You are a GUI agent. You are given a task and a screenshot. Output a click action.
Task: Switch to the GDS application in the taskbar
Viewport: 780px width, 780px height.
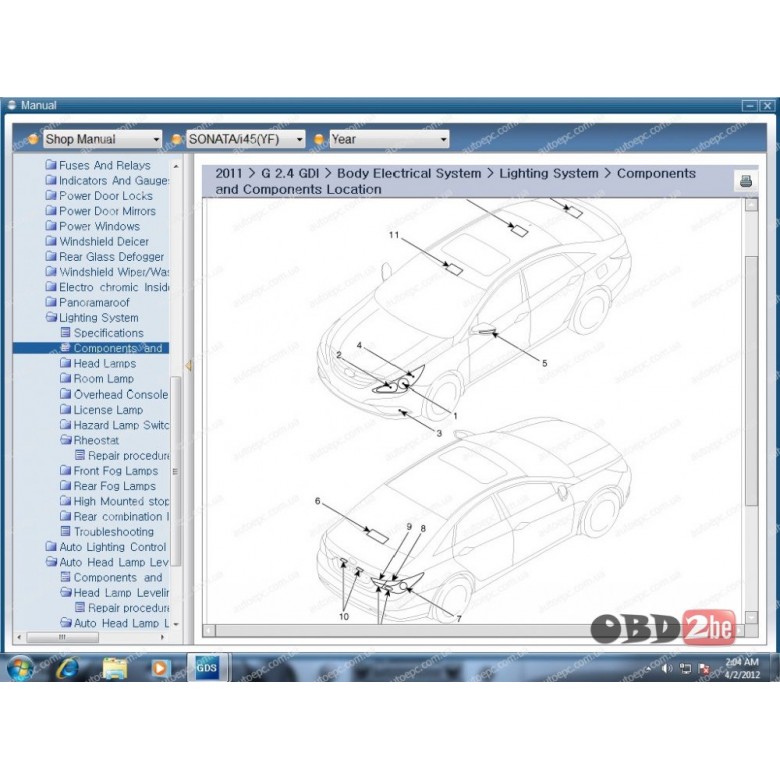pyautogui.click(x=207, y=667)
